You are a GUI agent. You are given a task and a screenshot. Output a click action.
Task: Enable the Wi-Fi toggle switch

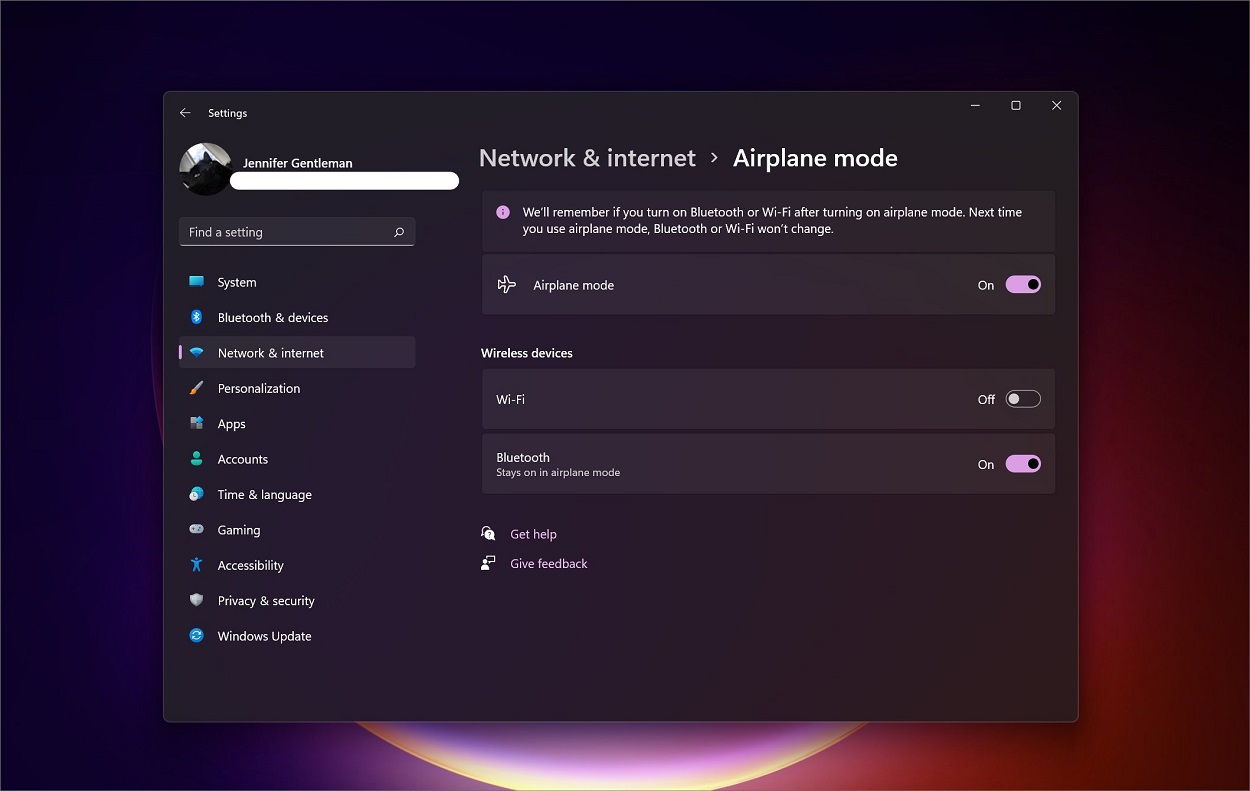click(1023, 399)
